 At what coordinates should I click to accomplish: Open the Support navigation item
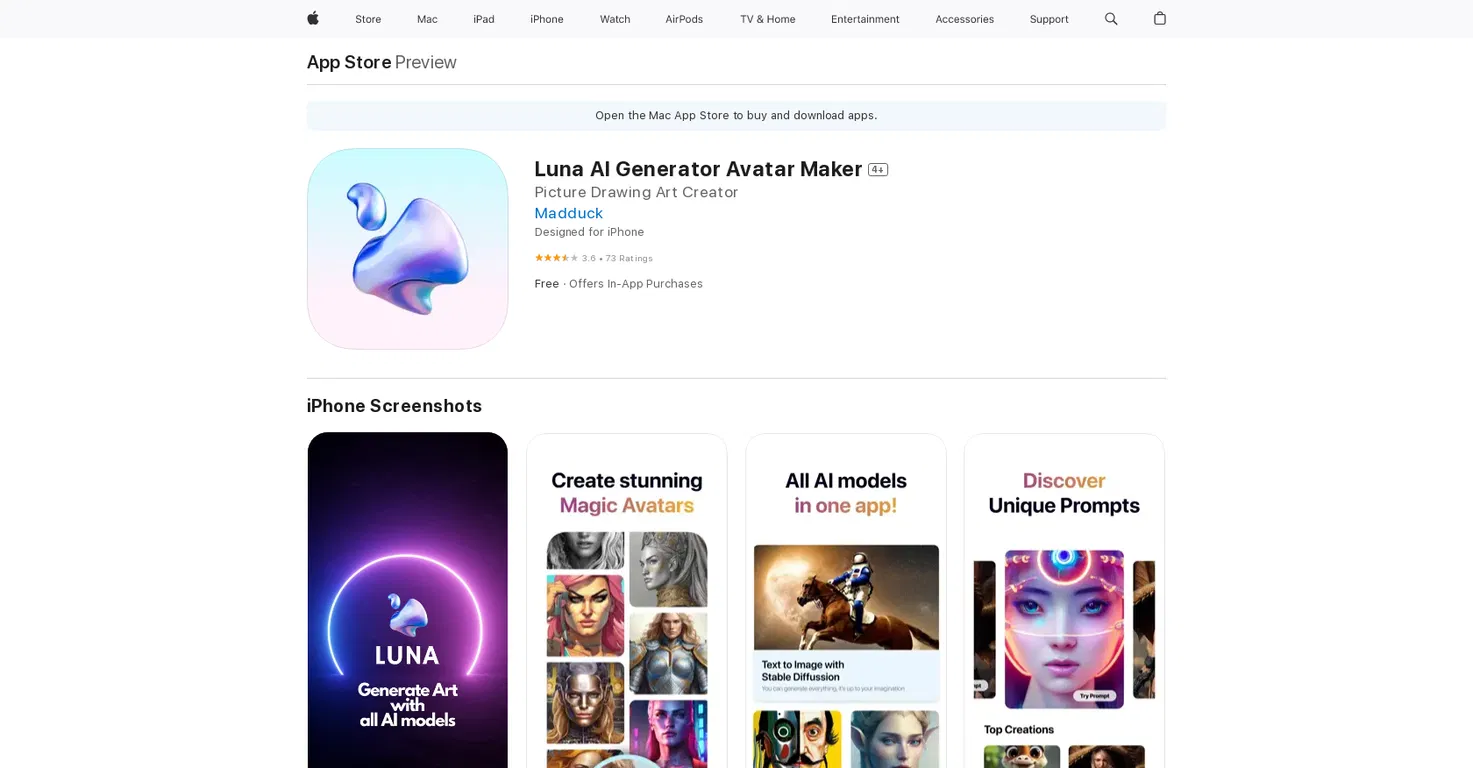(x=1049, y=19)
